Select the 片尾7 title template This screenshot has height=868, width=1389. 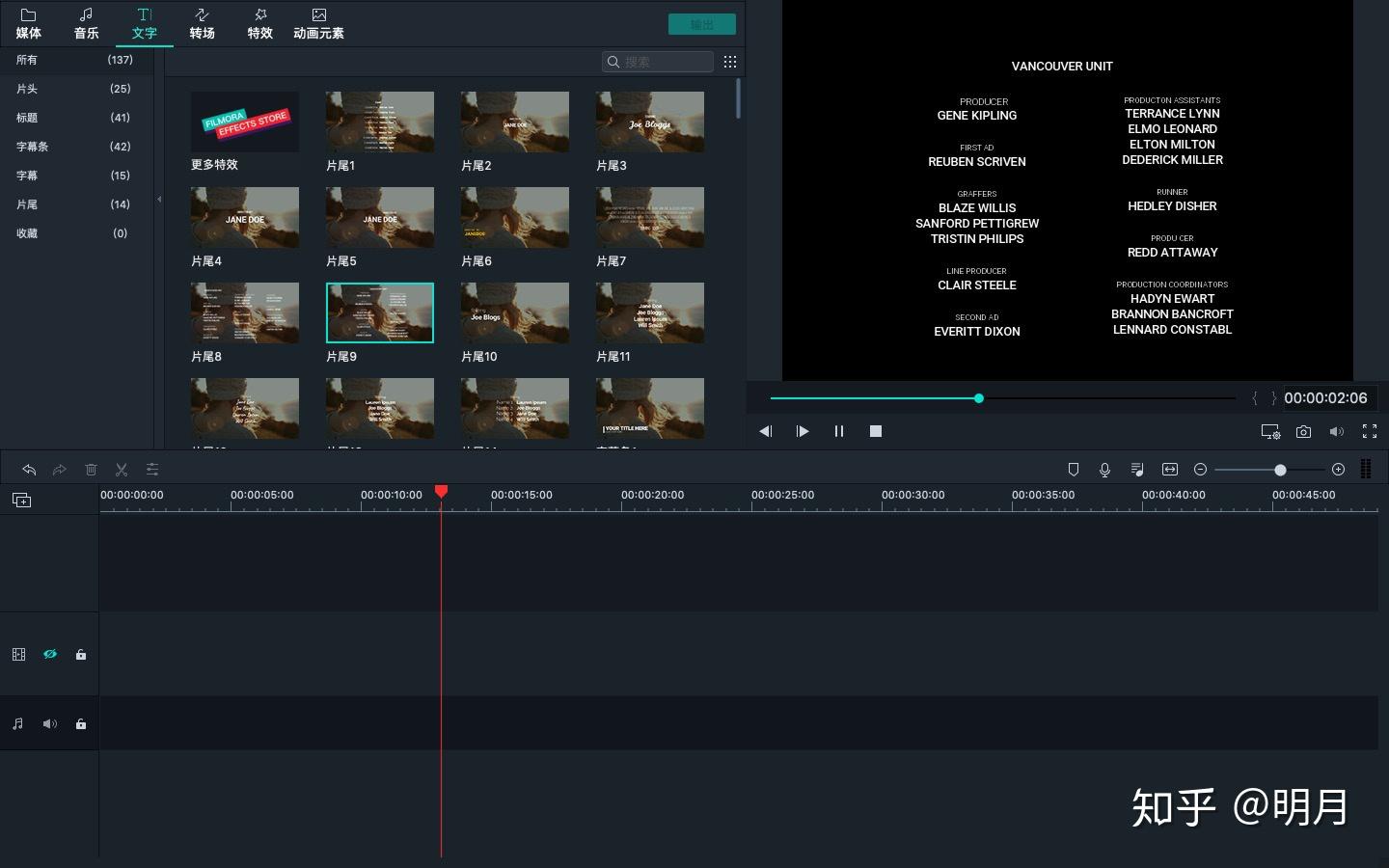pos(650,217)
